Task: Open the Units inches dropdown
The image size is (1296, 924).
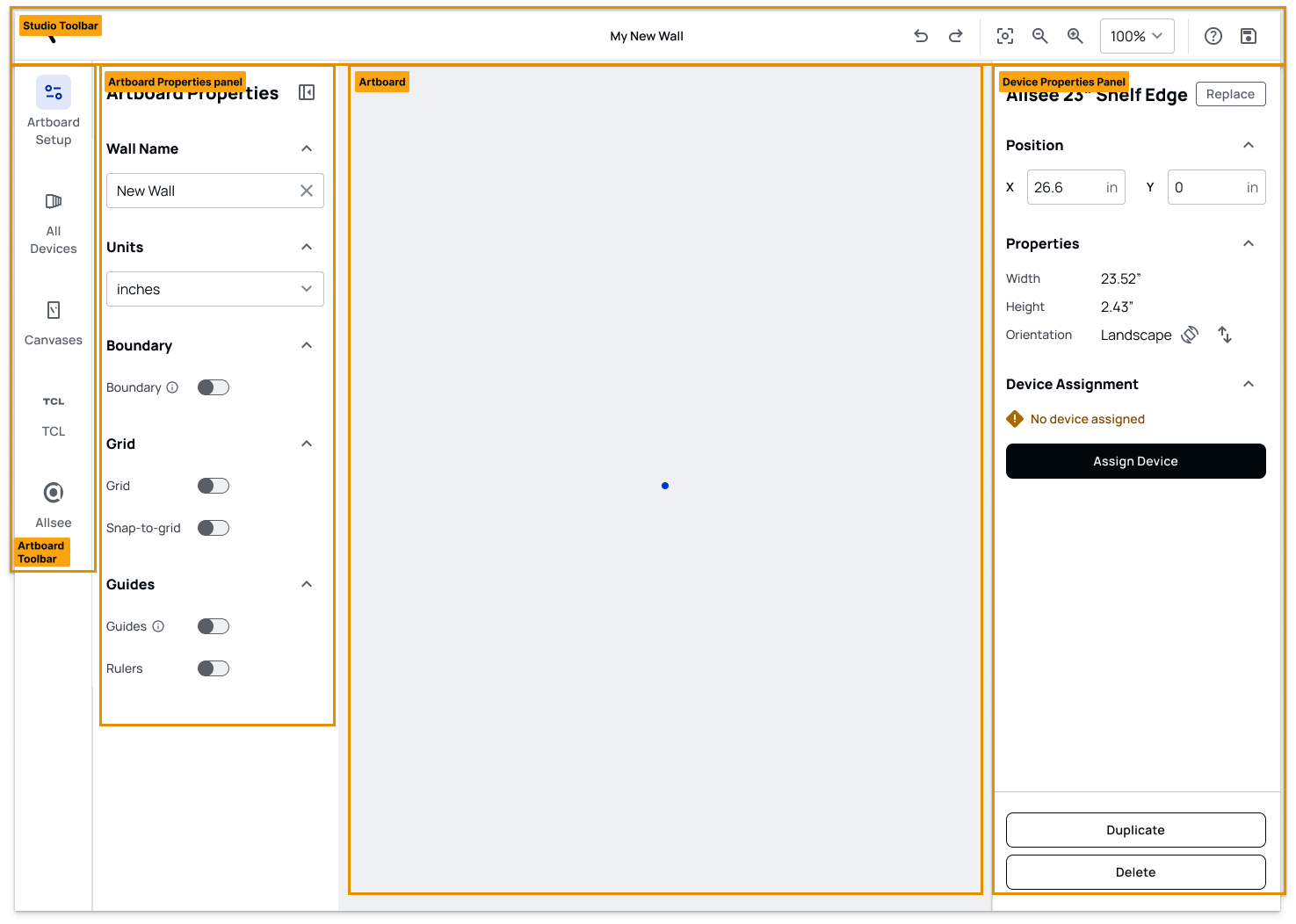Action: [215, 289]
